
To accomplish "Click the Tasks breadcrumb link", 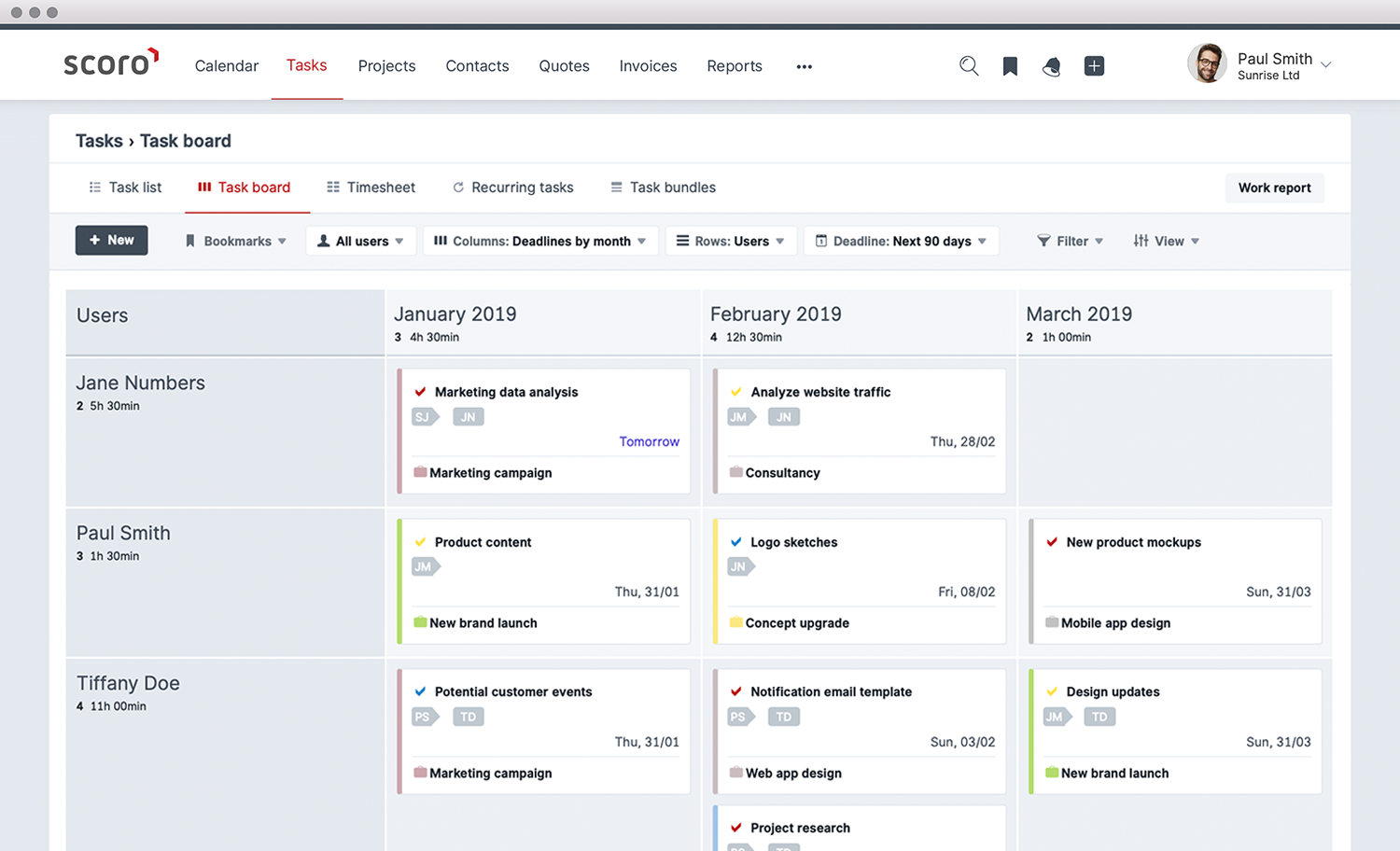I will coord(99,141).
